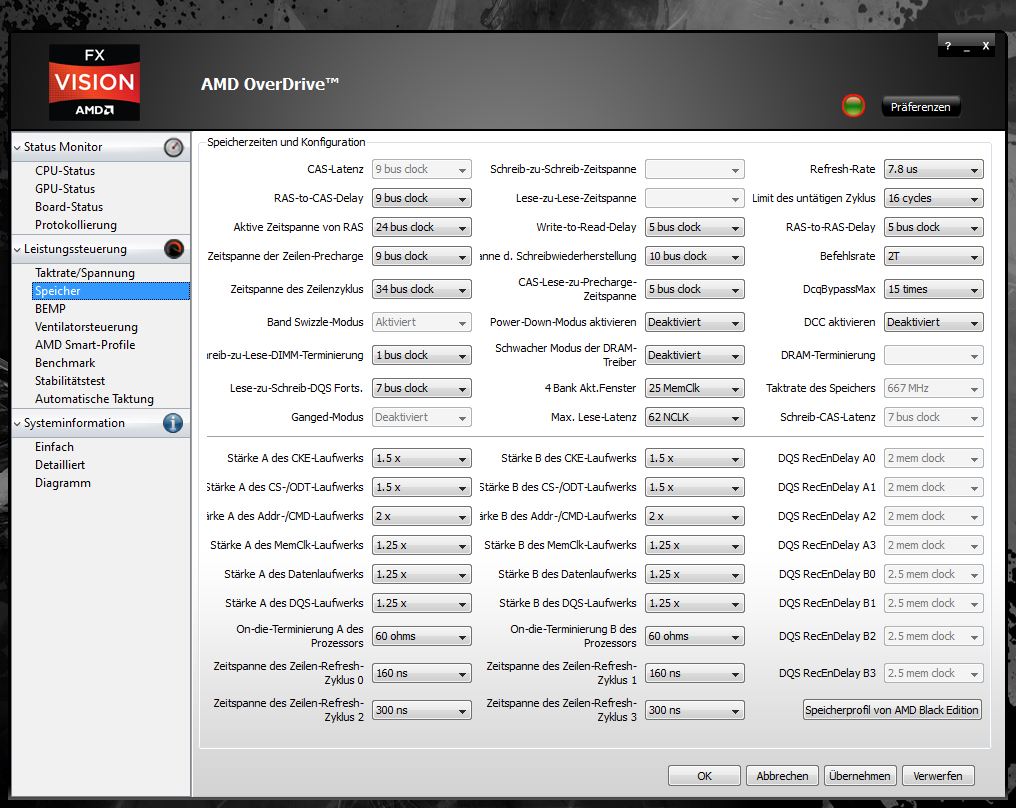The image size is (1016, 808).
Task: Open Limit des untätigen Zyklus dropdown
Action: click(934, 198)
